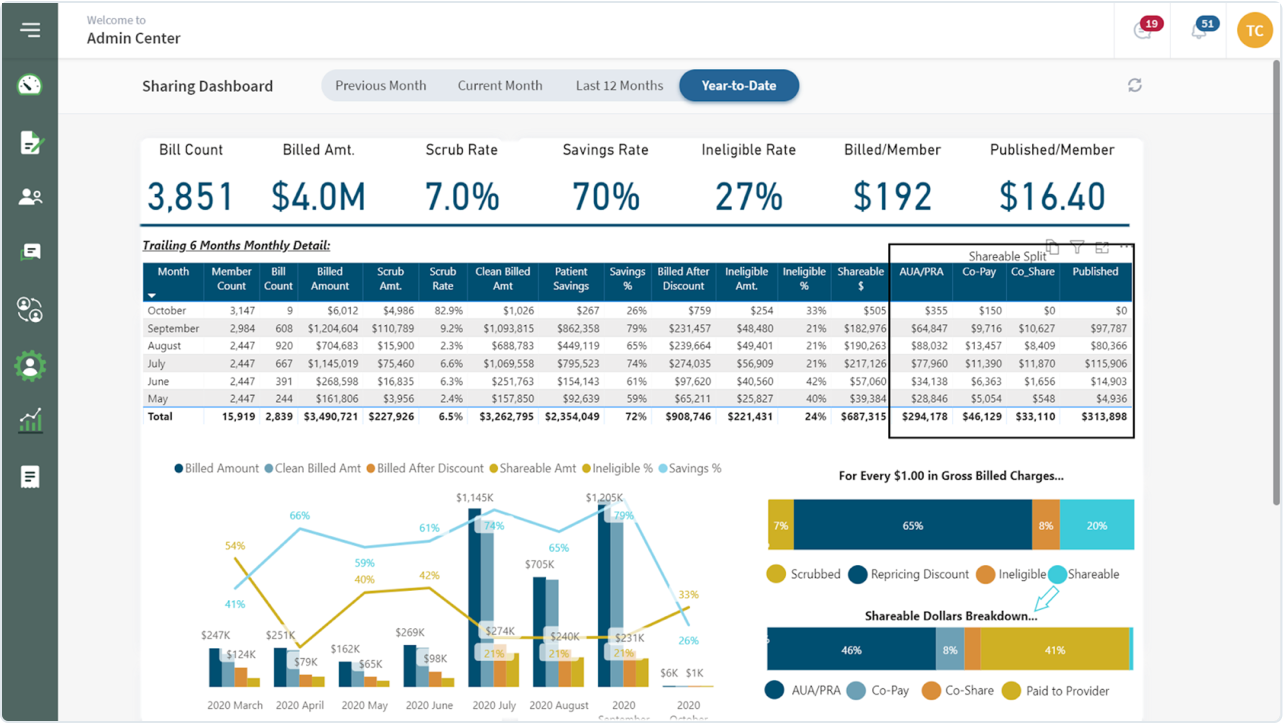Open the members sidebar icon
The width and height of the screenshot is (1284, 724).
[30, 197]
